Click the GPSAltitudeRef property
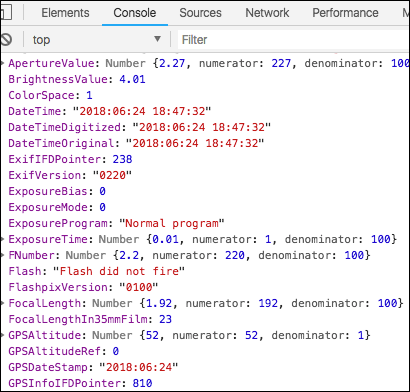Screen dimensions: 410x392 (x=55, y=351)
